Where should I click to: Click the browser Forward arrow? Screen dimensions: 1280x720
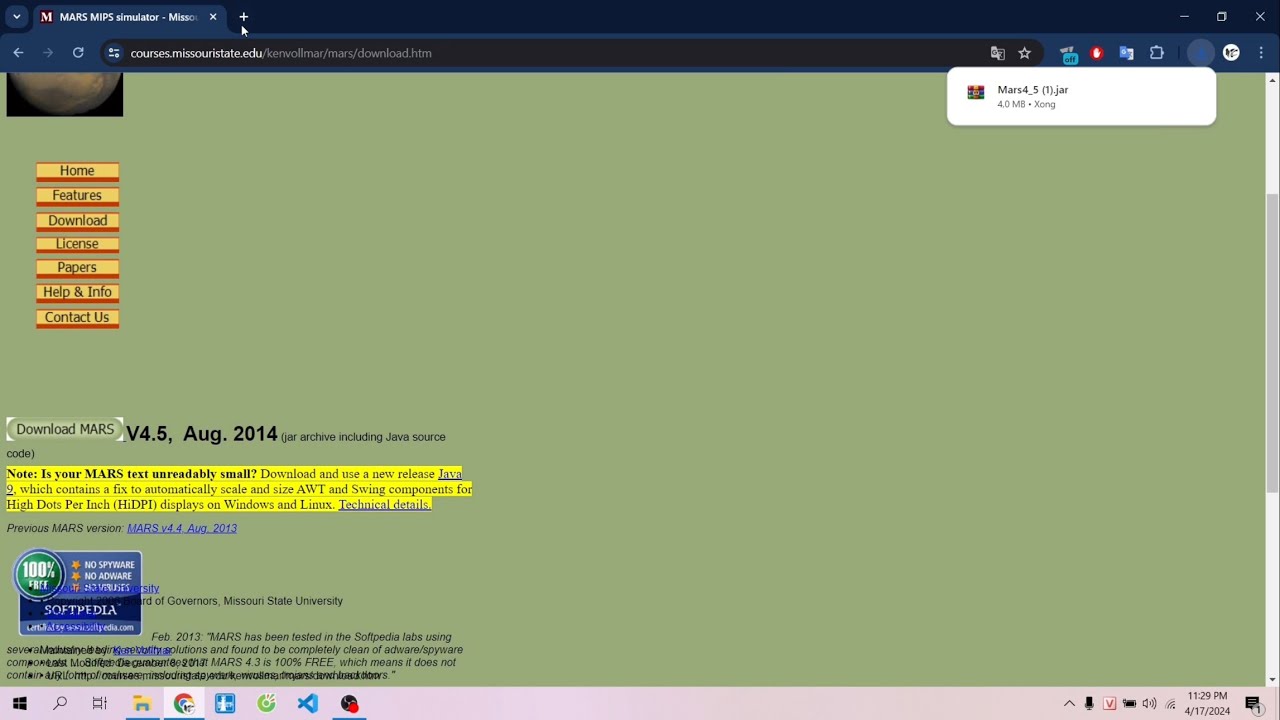point(48,53)
